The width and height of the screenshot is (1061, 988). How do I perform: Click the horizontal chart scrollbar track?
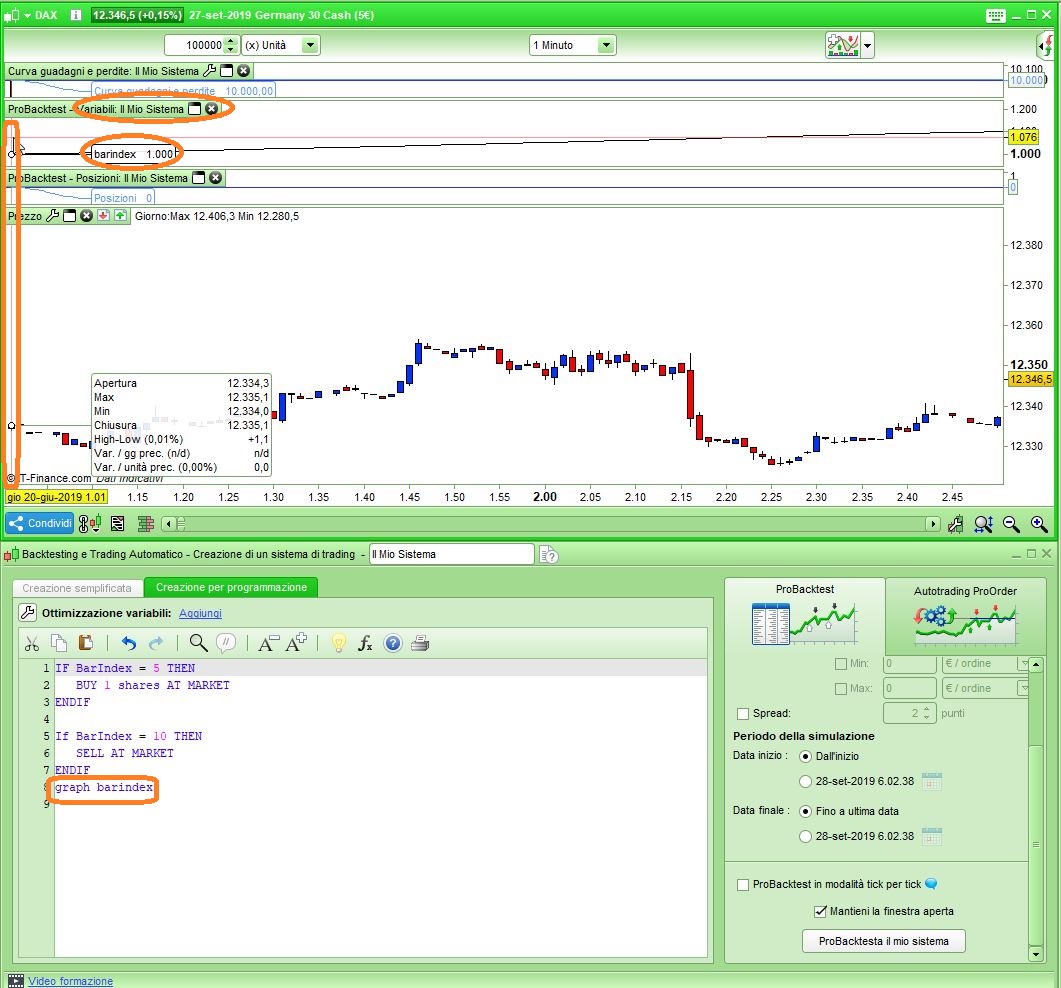click(549, 524)
